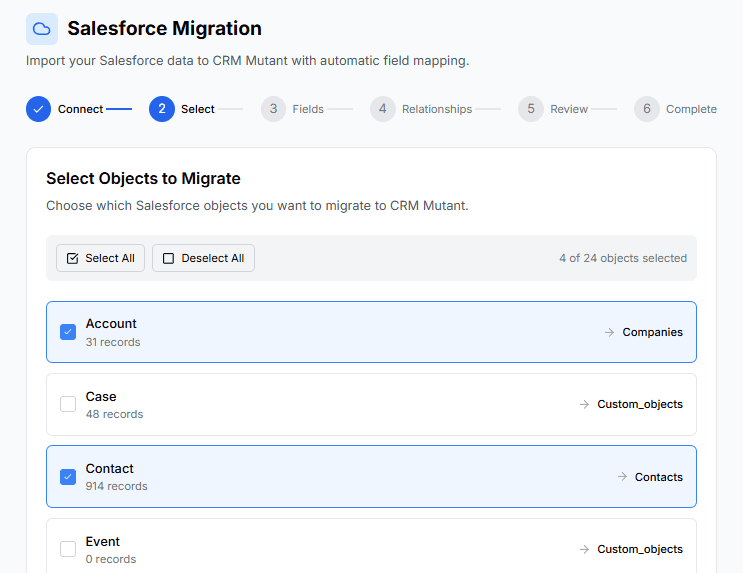Click the '914 records' text
Image resolution: width=743 pixels, height=573 pixels.
(x=117, y=486)
